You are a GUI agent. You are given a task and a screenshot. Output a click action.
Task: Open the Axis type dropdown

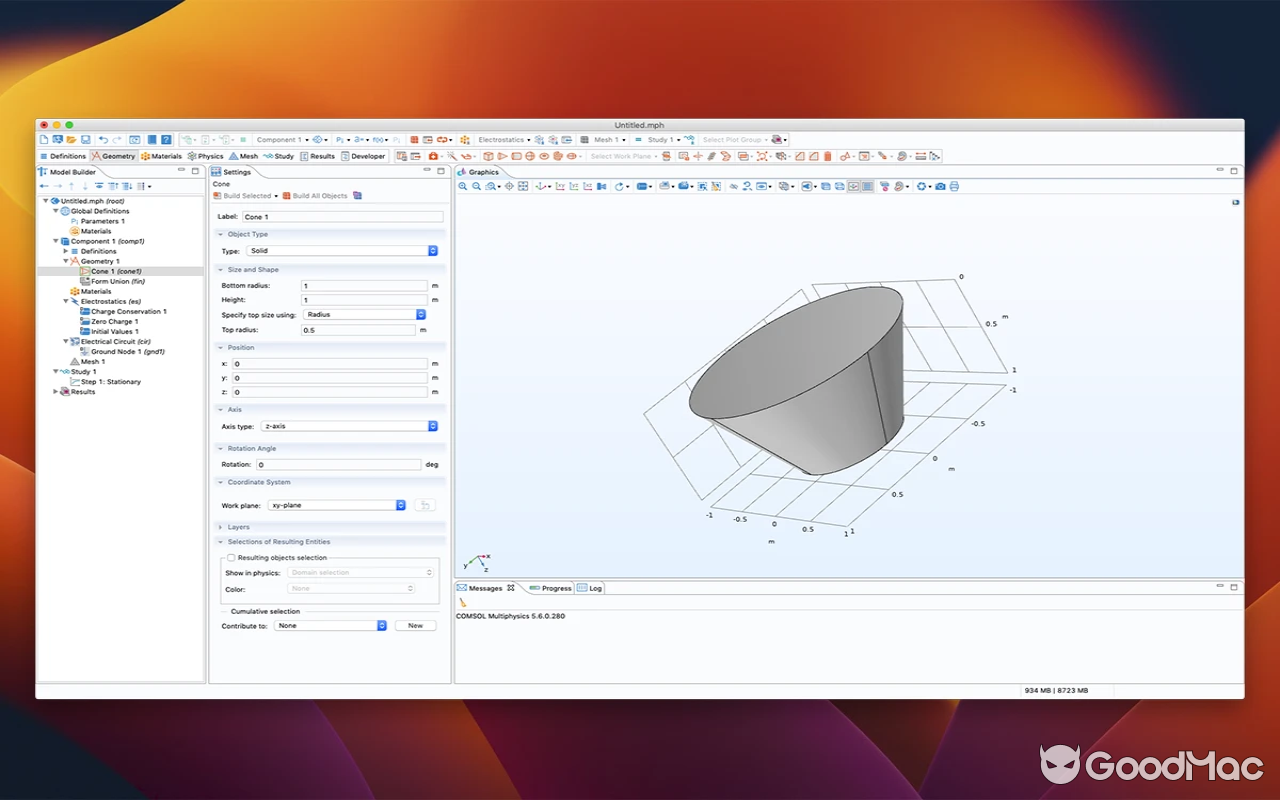348,426
